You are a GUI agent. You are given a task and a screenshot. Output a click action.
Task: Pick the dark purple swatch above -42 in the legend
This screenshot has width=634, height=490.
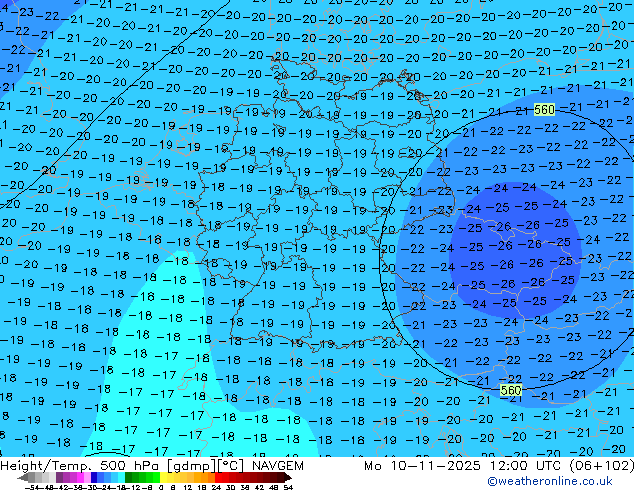59,477
